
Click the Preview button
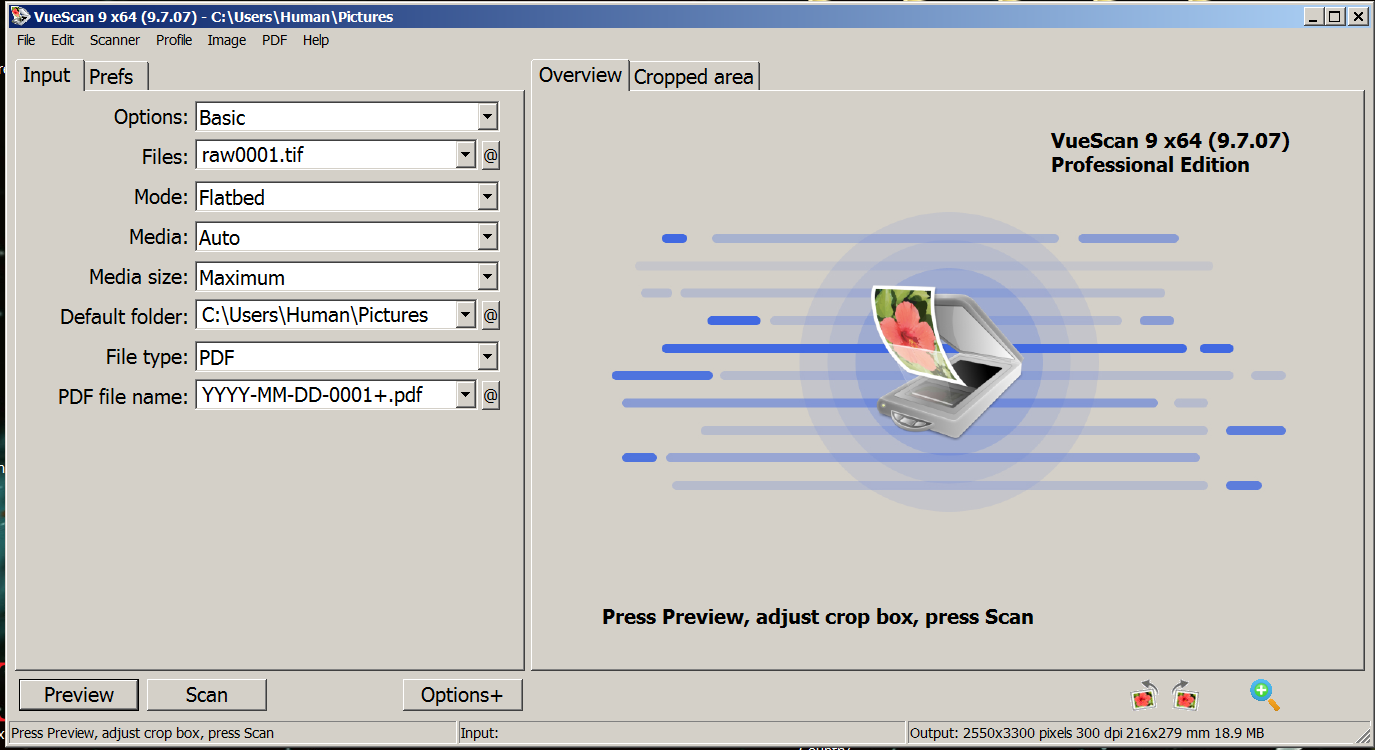click(x=79, y=695)
